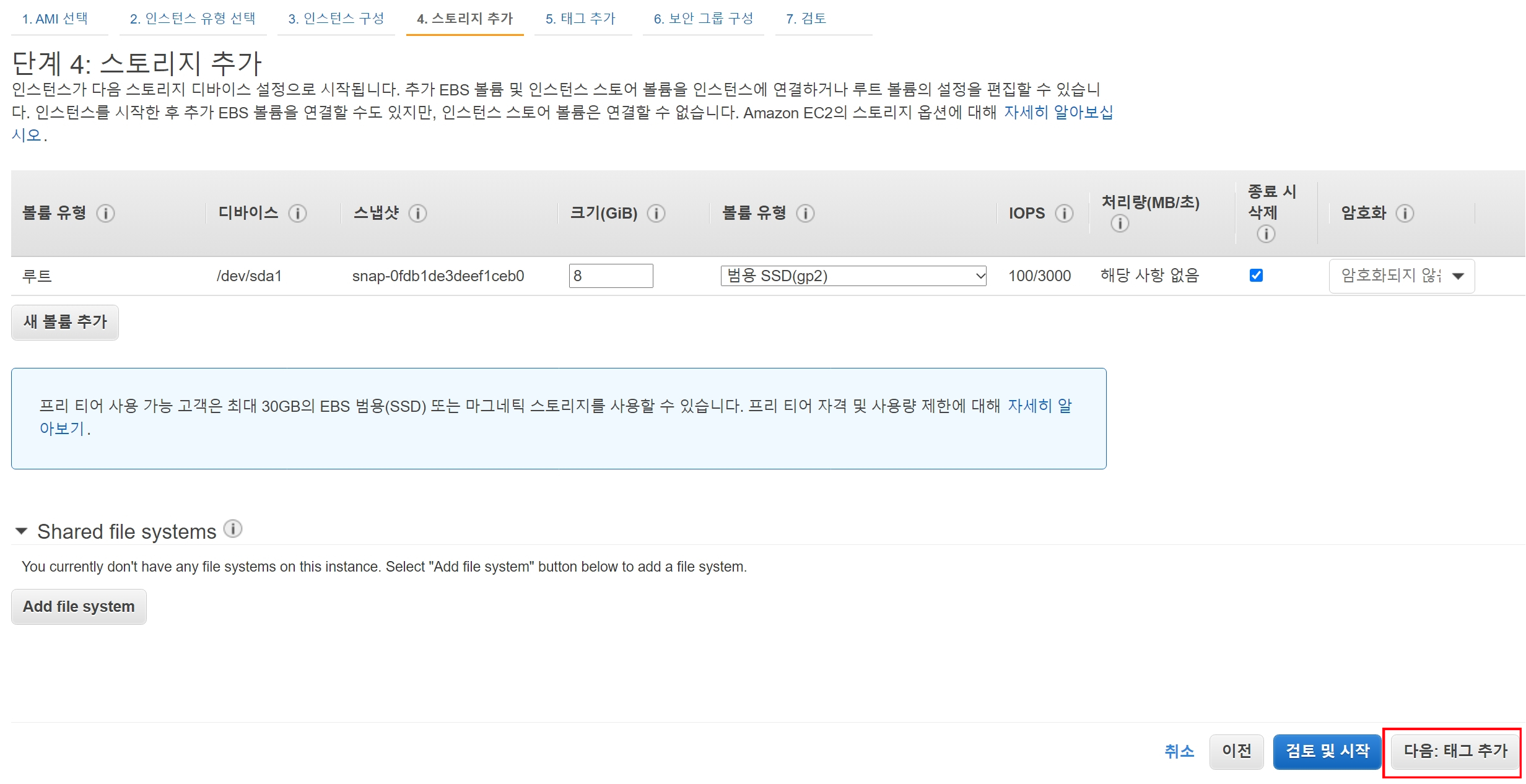1526x784 pixels.
Task: Click info icon next to Shared file systems
Action: click(232, 529)
